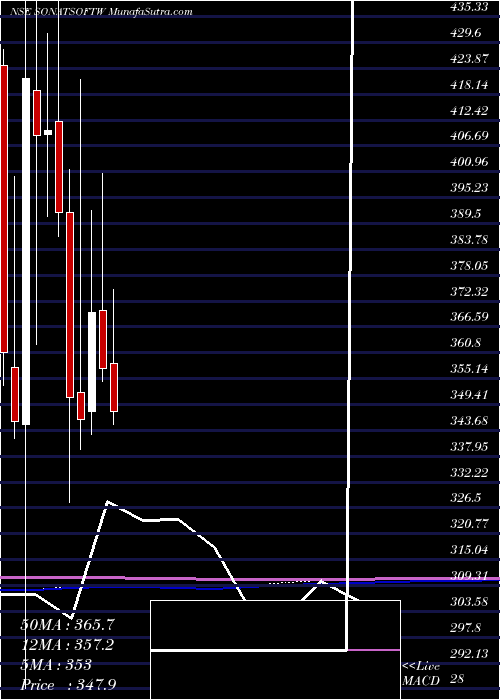Select the 332.22 price axis label
Viewport: 500px width, 700px height.
pos(467,472)
